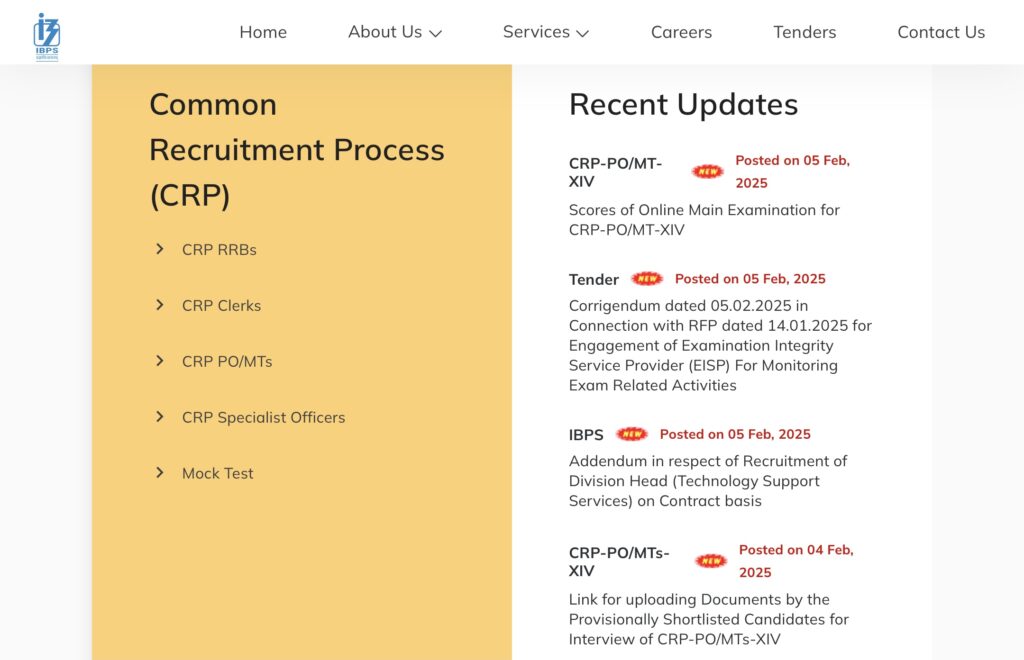Click NEW badge next to IBPS heading
The height and width of the screenshot is (660, 1024).
632,434
